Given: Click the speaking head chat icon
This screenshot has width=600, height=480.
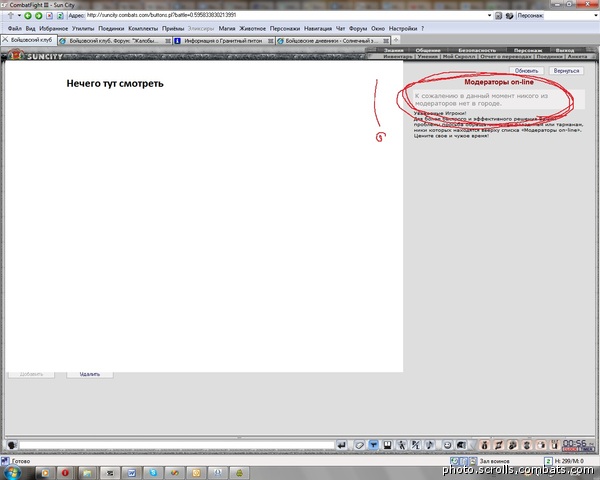Looking at the screenshot, I should pyautogui.click(x=12, y=445).
